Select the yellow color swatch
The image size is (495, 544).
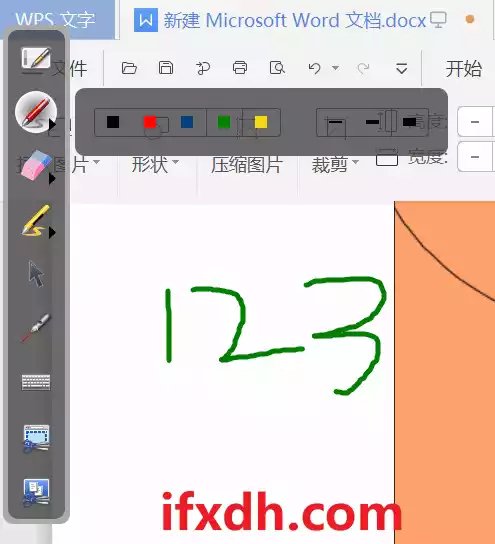click(x=261, y=122)
